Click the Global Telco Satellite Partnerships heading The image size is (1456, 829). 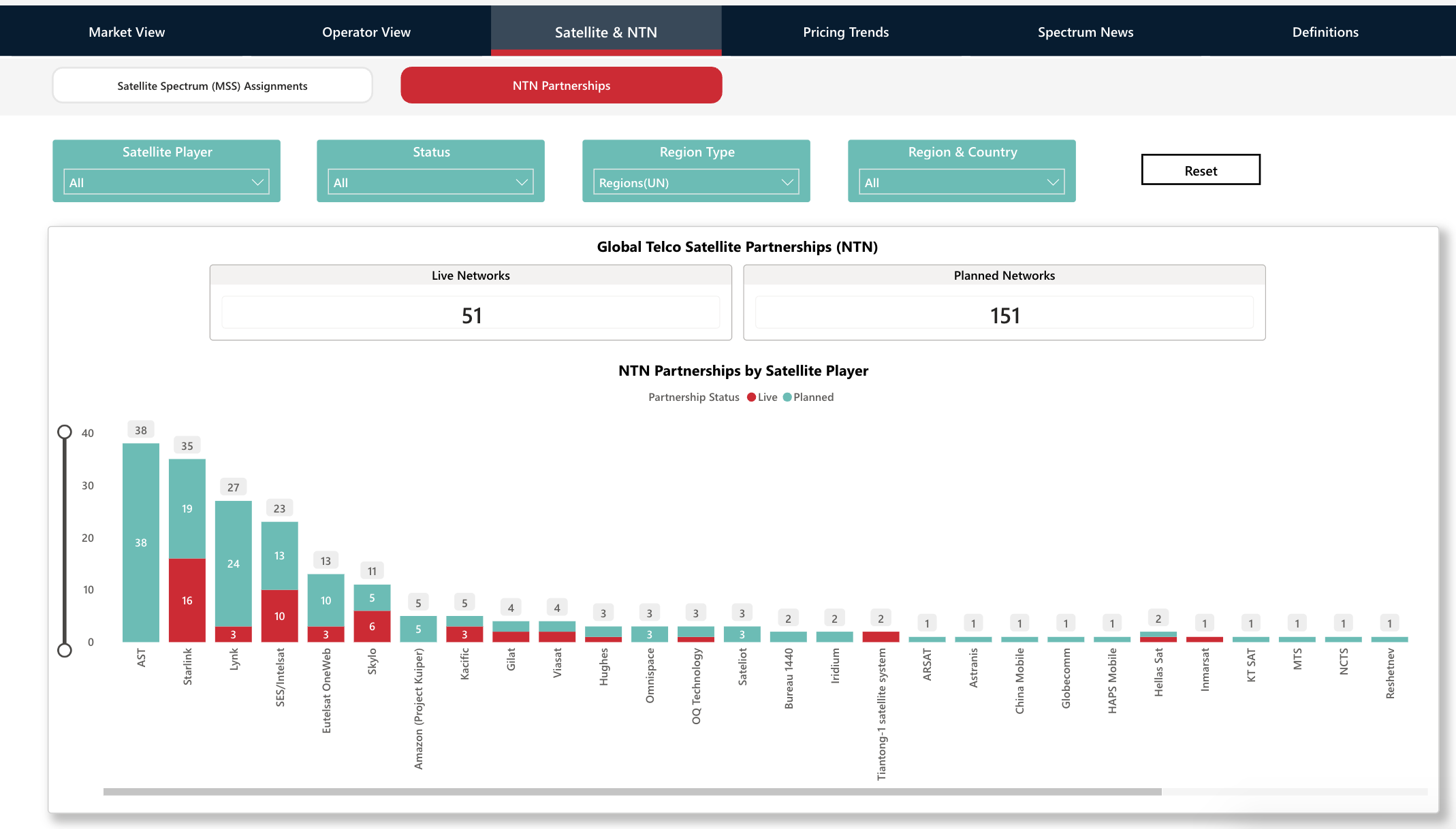click(x=737, y=247)
